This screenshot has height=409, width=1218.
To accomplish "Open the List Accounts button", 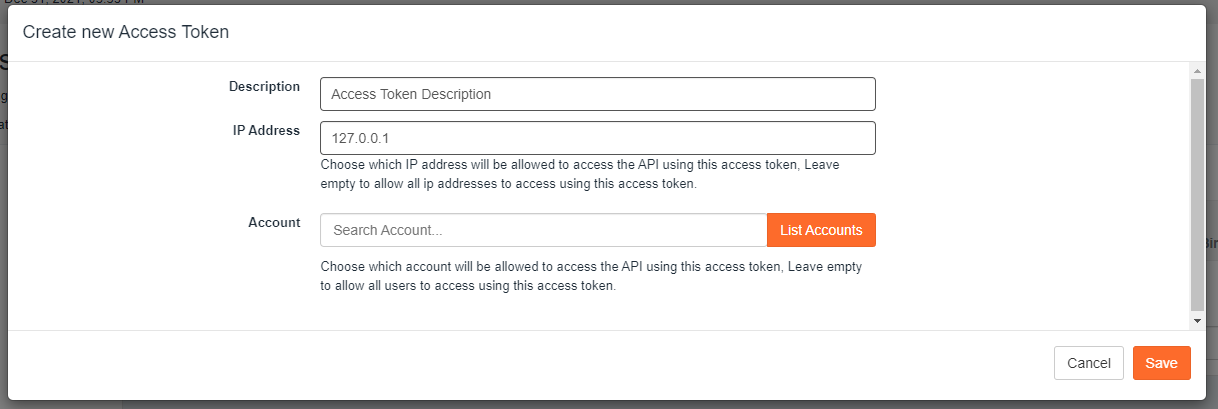I will pos(821,230).
